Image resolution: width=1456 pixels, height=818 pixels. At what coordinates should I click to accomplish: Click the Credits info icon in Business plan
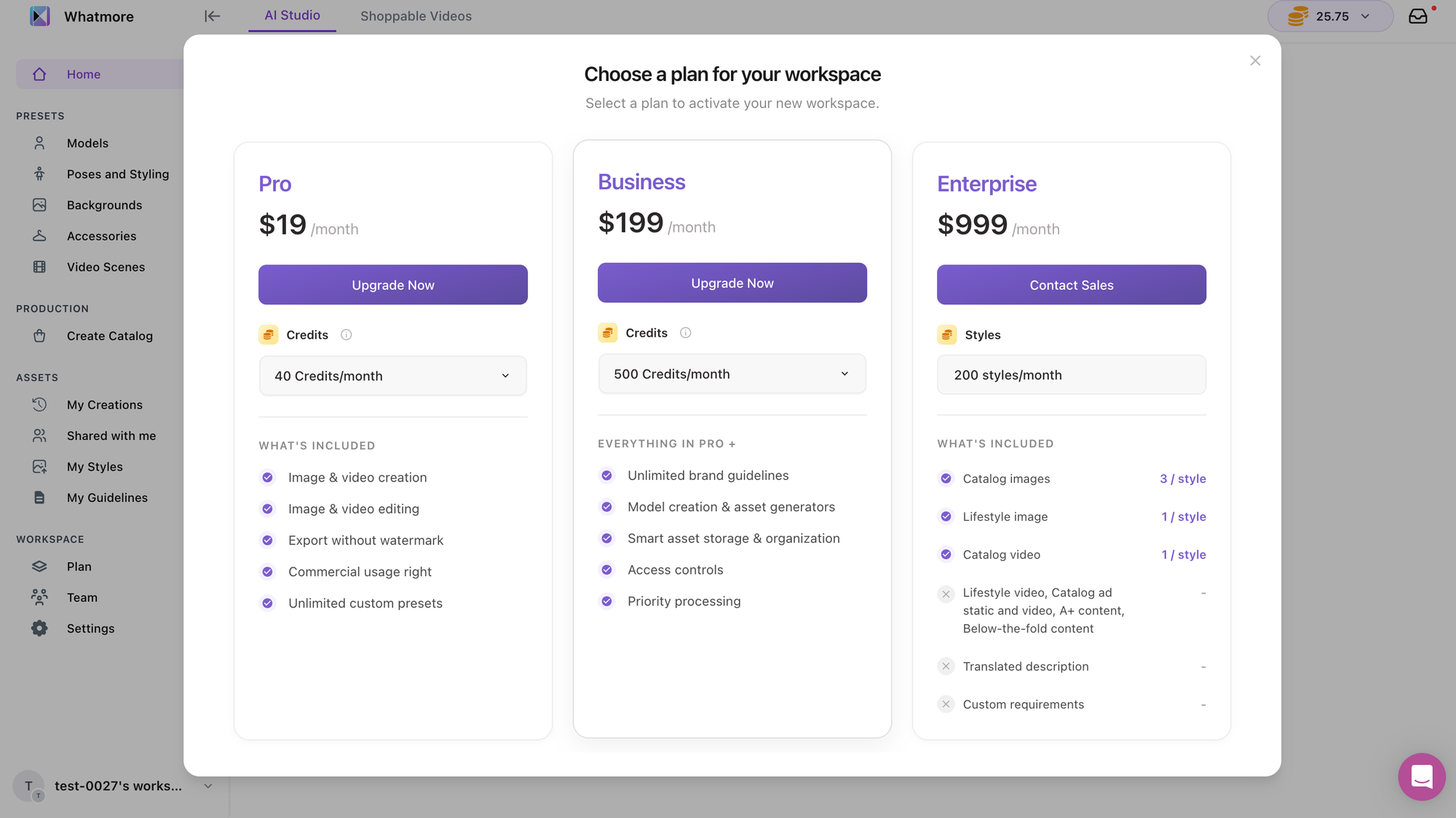686,333
